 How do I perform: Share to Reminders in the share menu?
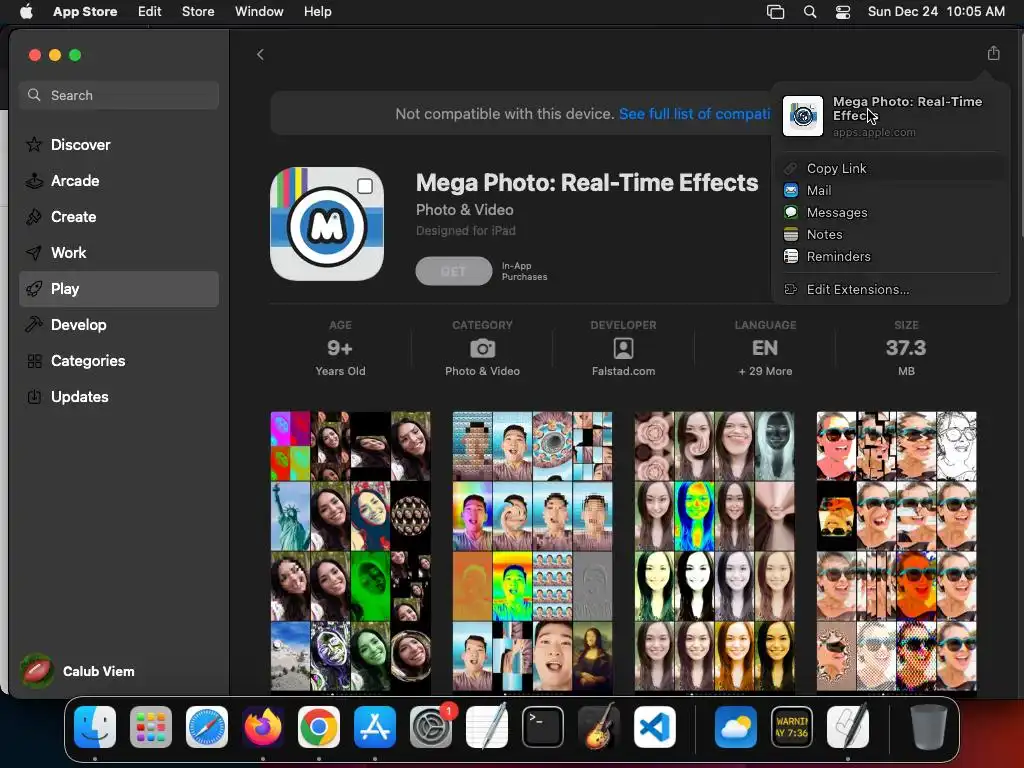(891, 257)
